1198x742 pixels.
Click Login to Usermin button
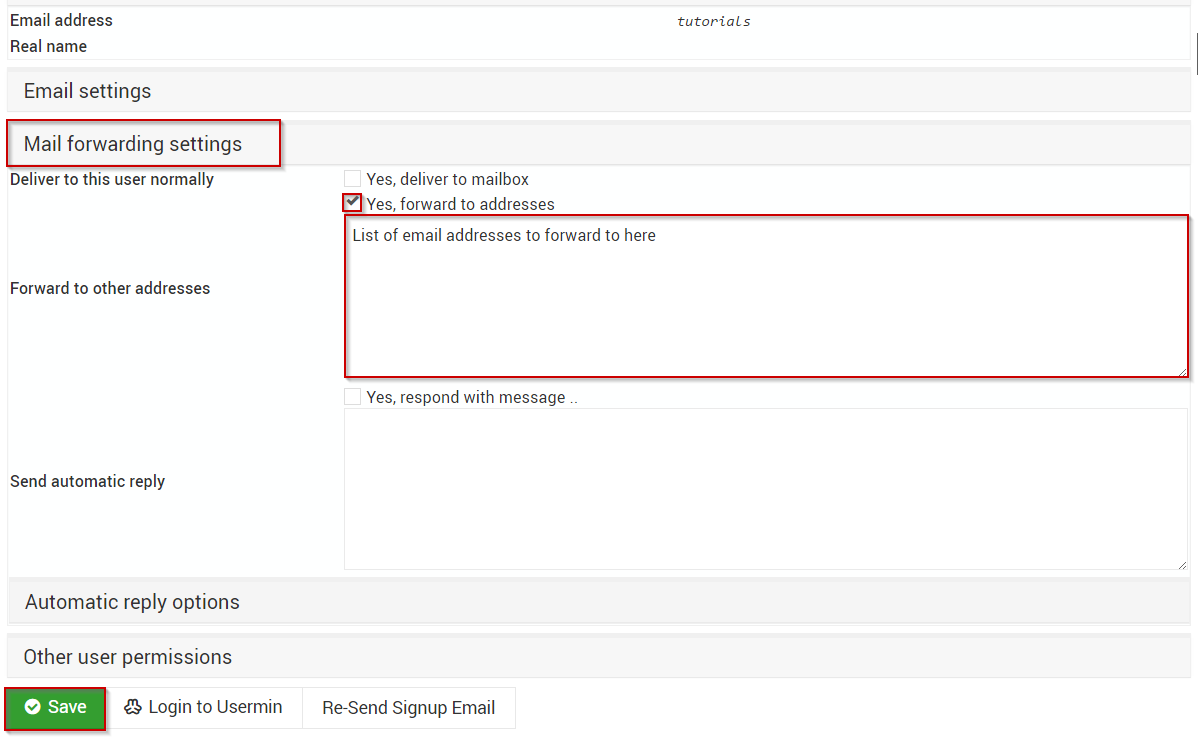[x=204, y=708]
